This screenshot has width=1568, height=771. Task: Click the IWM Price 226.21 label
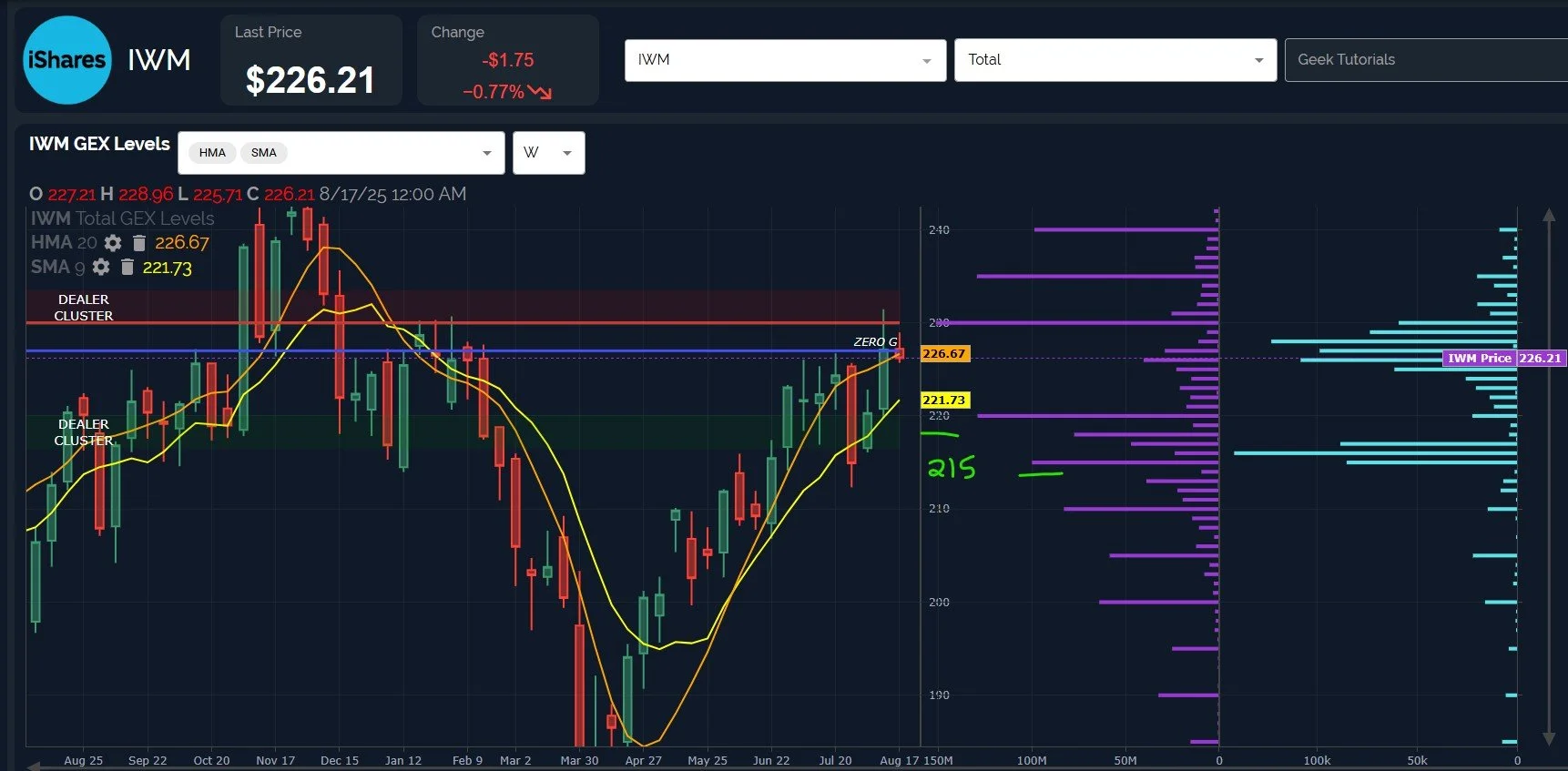[1503, 358]
